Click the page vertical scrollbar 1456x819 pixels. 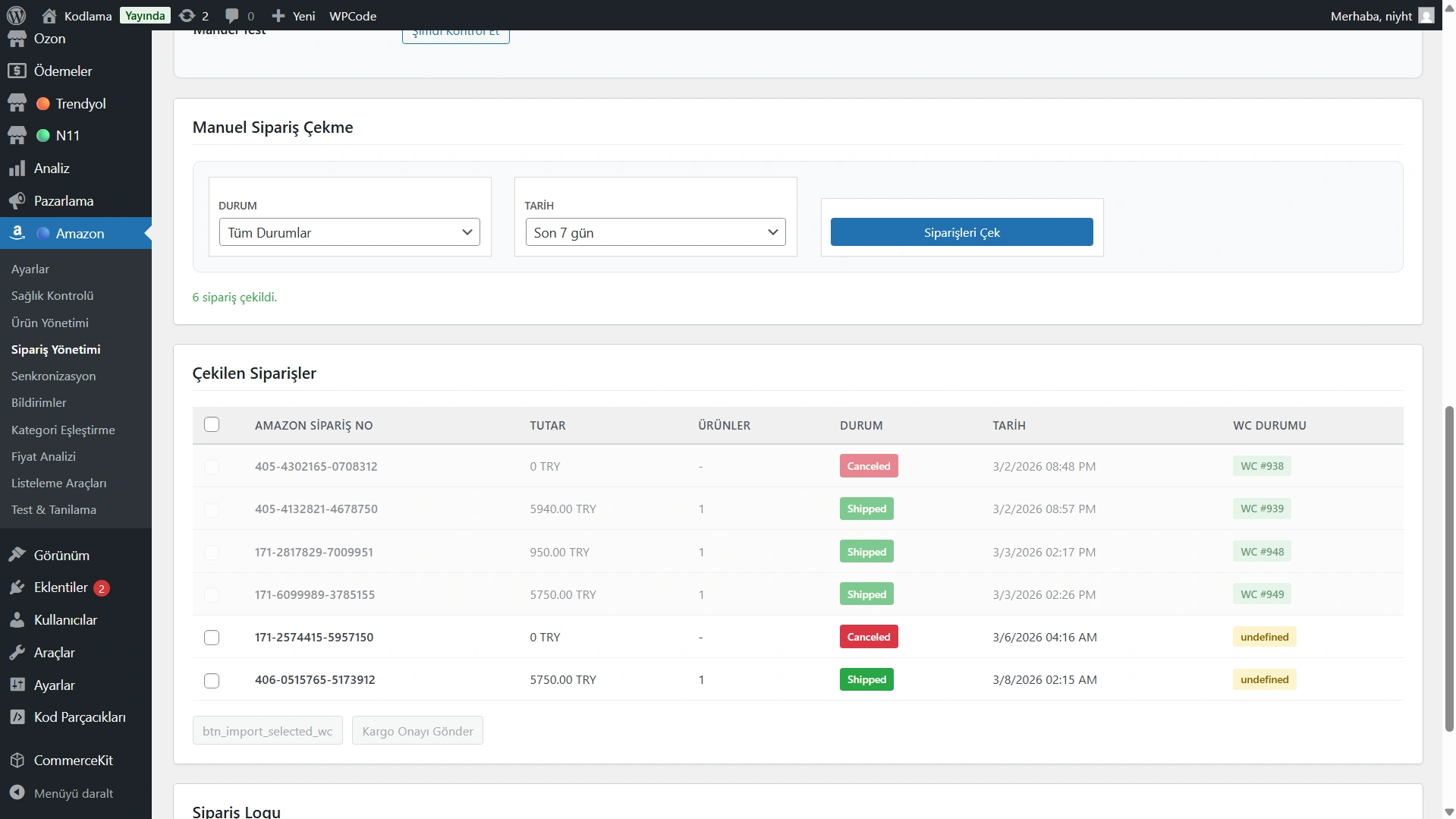point(1449,569)
